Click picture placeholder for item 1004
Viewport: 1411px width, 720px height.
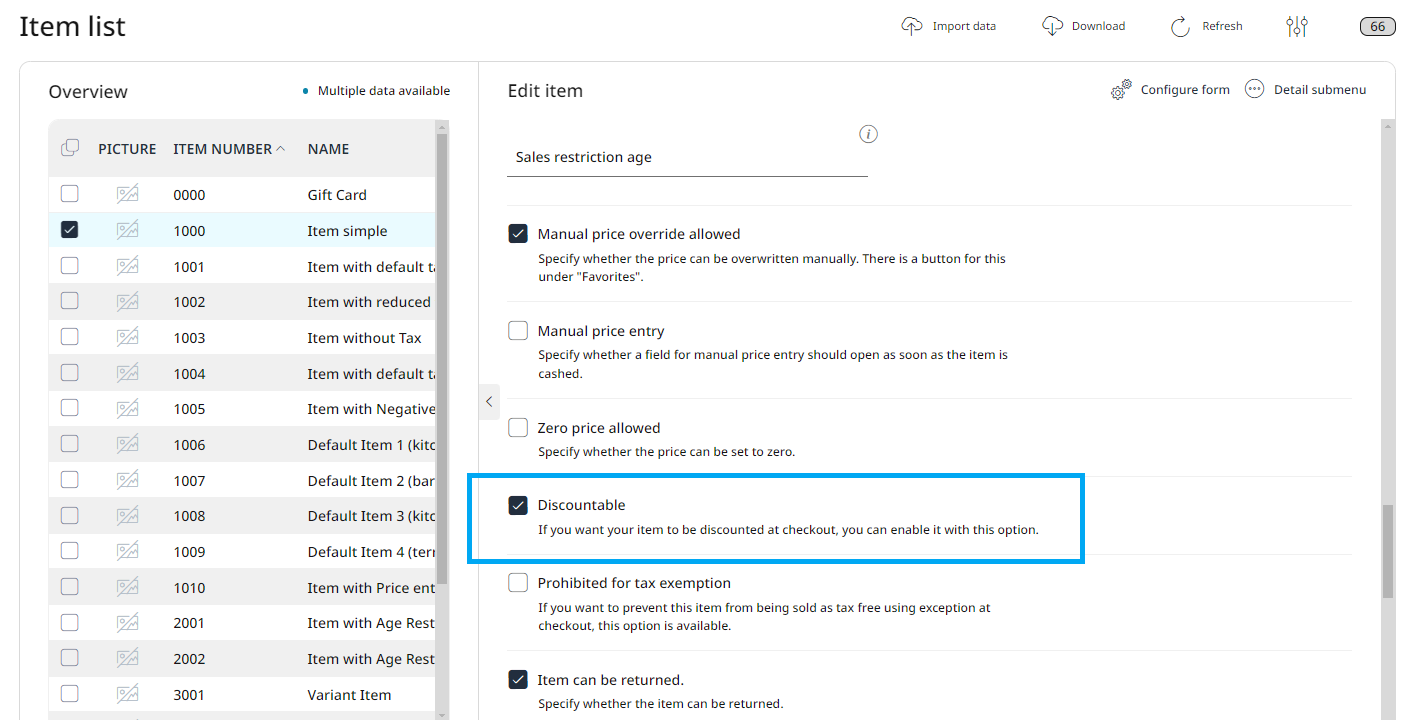click(127, 373)
